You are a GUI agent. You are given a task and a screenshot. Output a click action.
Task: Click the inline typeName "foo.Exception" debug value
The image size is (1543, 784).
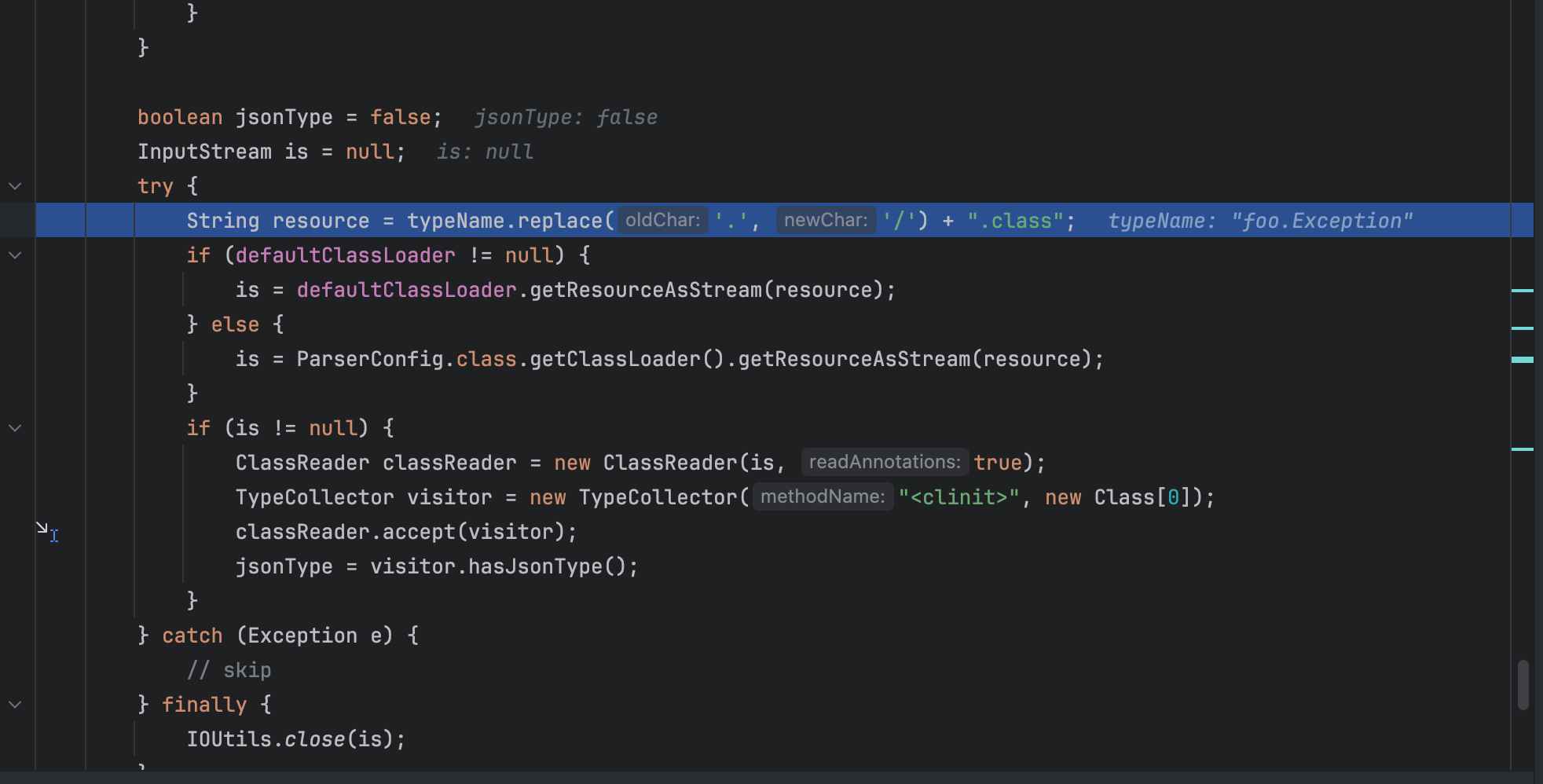point(1259,221)
